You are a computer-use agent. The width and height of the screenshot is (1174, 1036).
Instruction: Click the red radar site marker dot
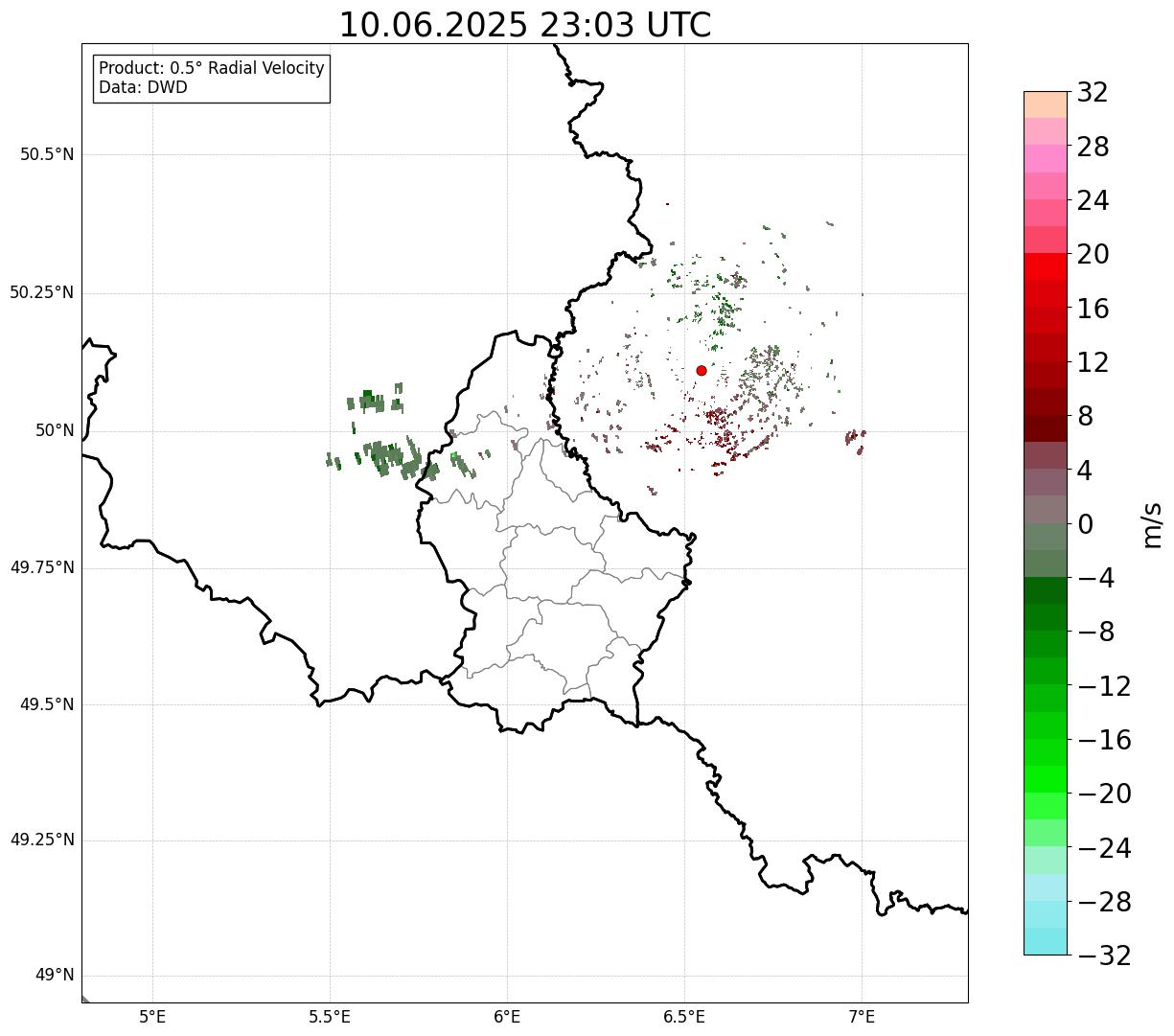[702, 370]
